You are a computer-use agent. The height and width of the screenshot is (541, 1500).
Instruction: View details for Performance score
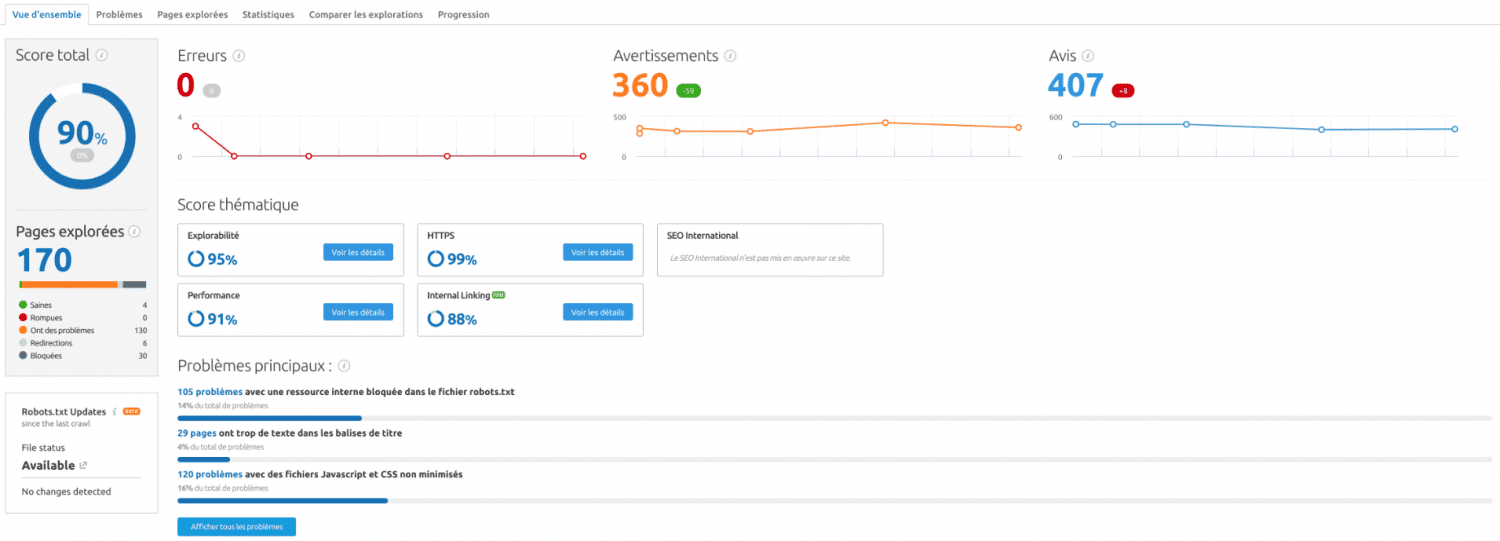pos(358,312)
